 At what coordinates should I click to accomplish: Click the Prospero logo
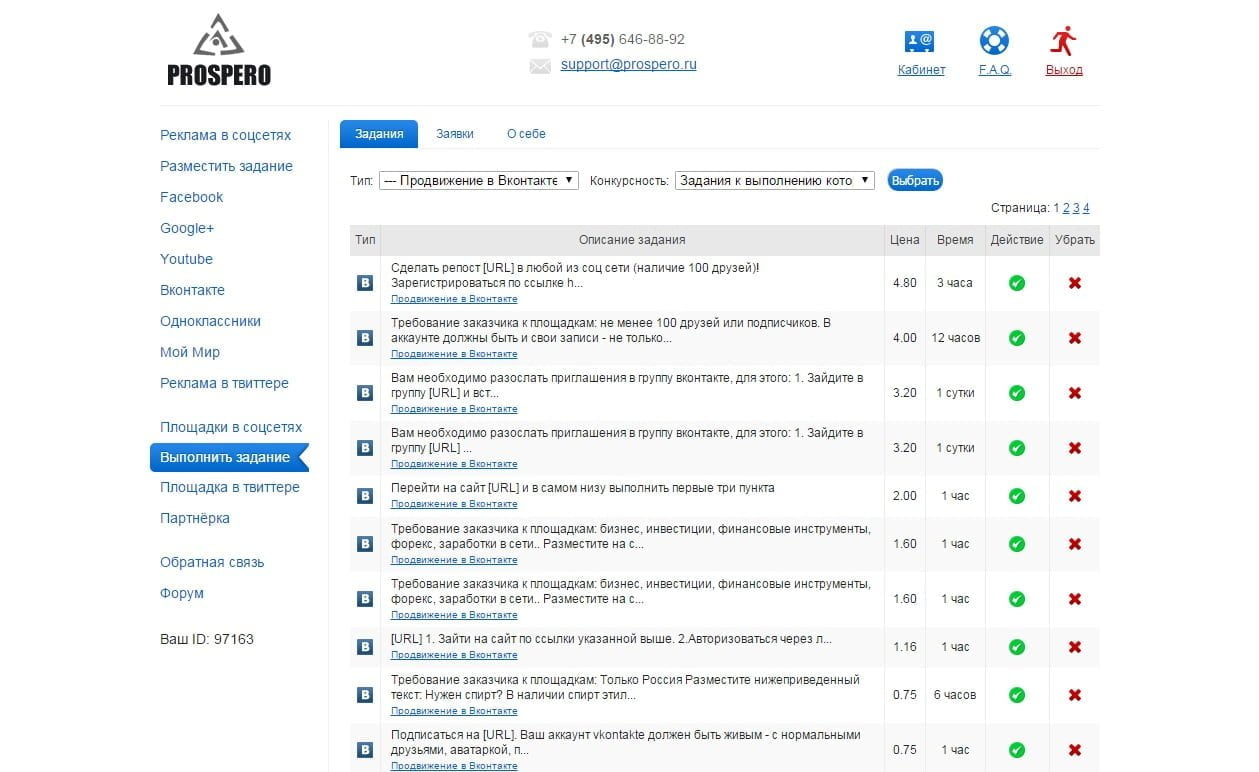(219, 50)
